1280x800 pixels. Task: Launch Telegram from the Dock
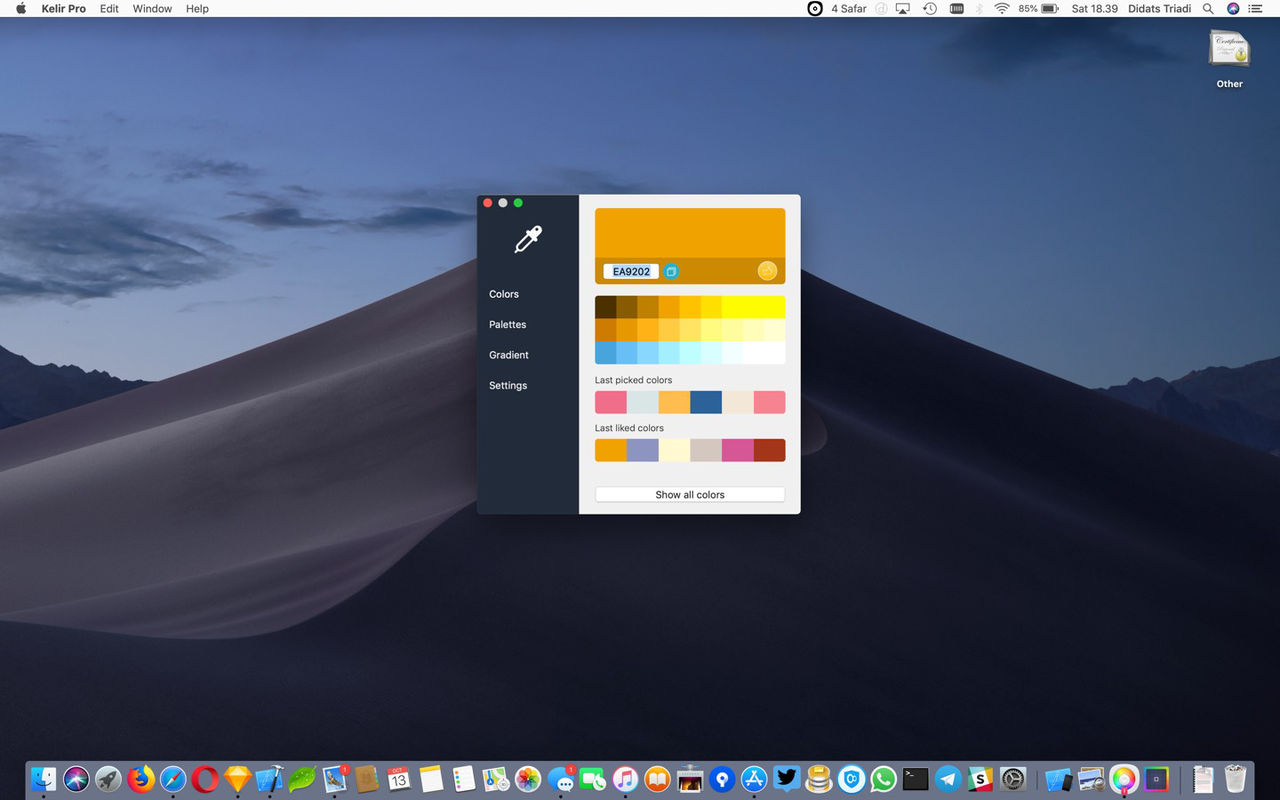[x=948, y=779]
